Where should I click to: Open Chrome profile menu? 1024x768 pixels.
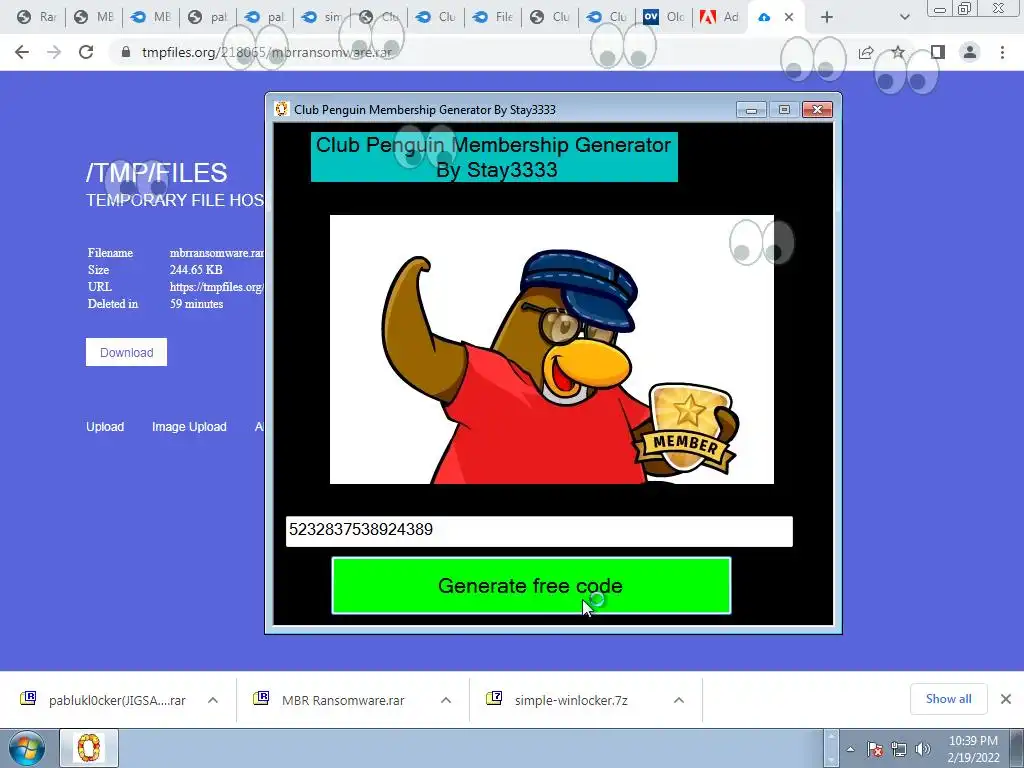[970, 52]
